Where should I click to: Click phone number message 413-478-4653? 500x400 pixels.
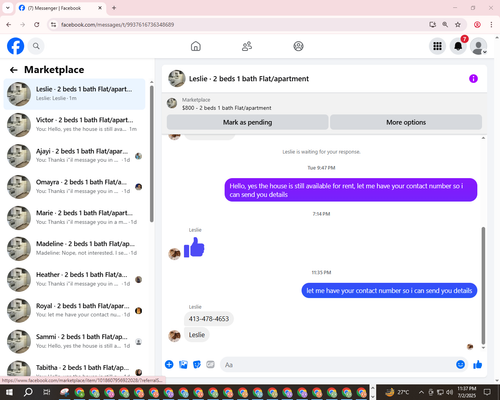point(209,319)
